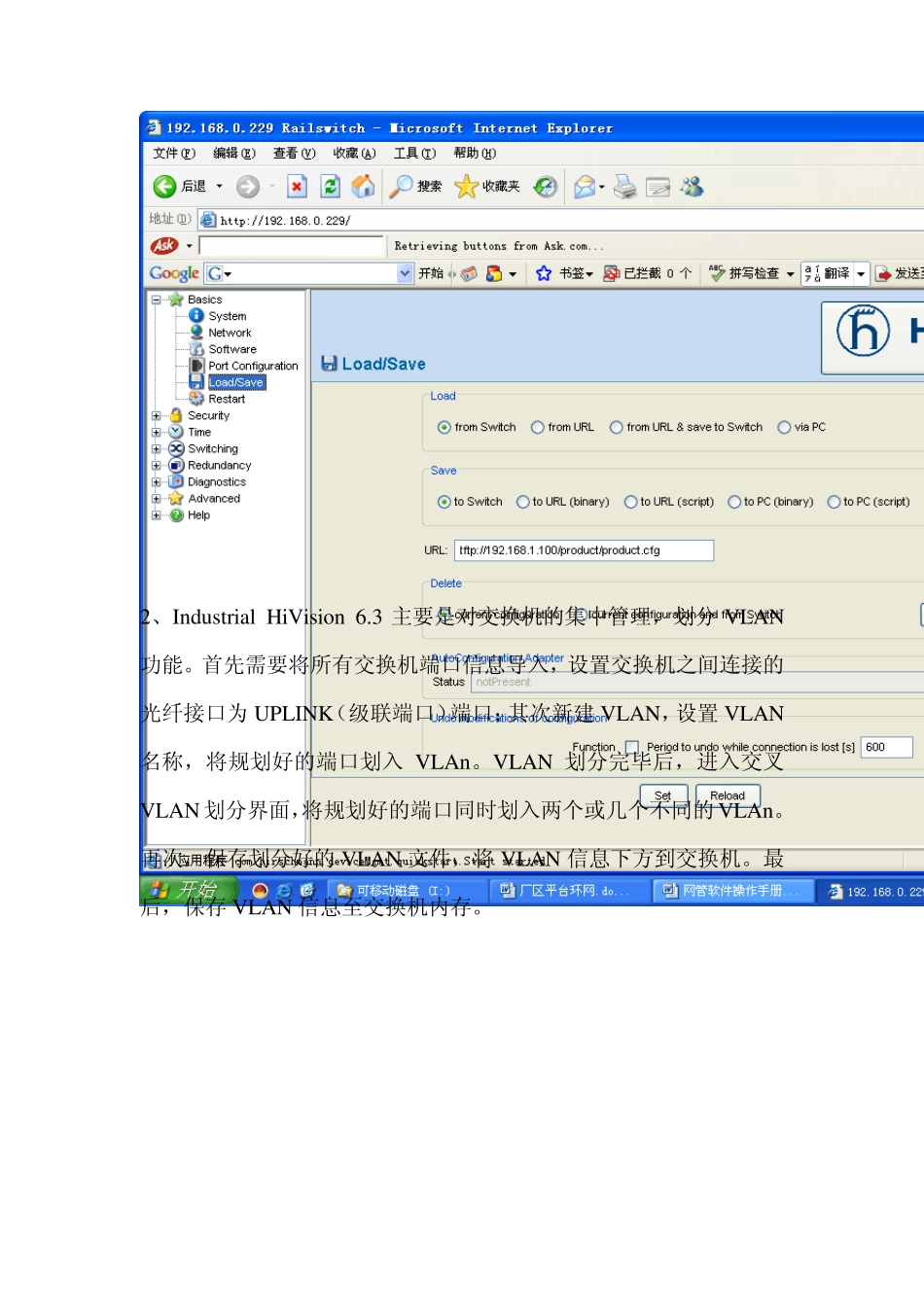Expand the Redundancy tree node
This screenshot has height=1307, width=924.
[x=157, y=465]
